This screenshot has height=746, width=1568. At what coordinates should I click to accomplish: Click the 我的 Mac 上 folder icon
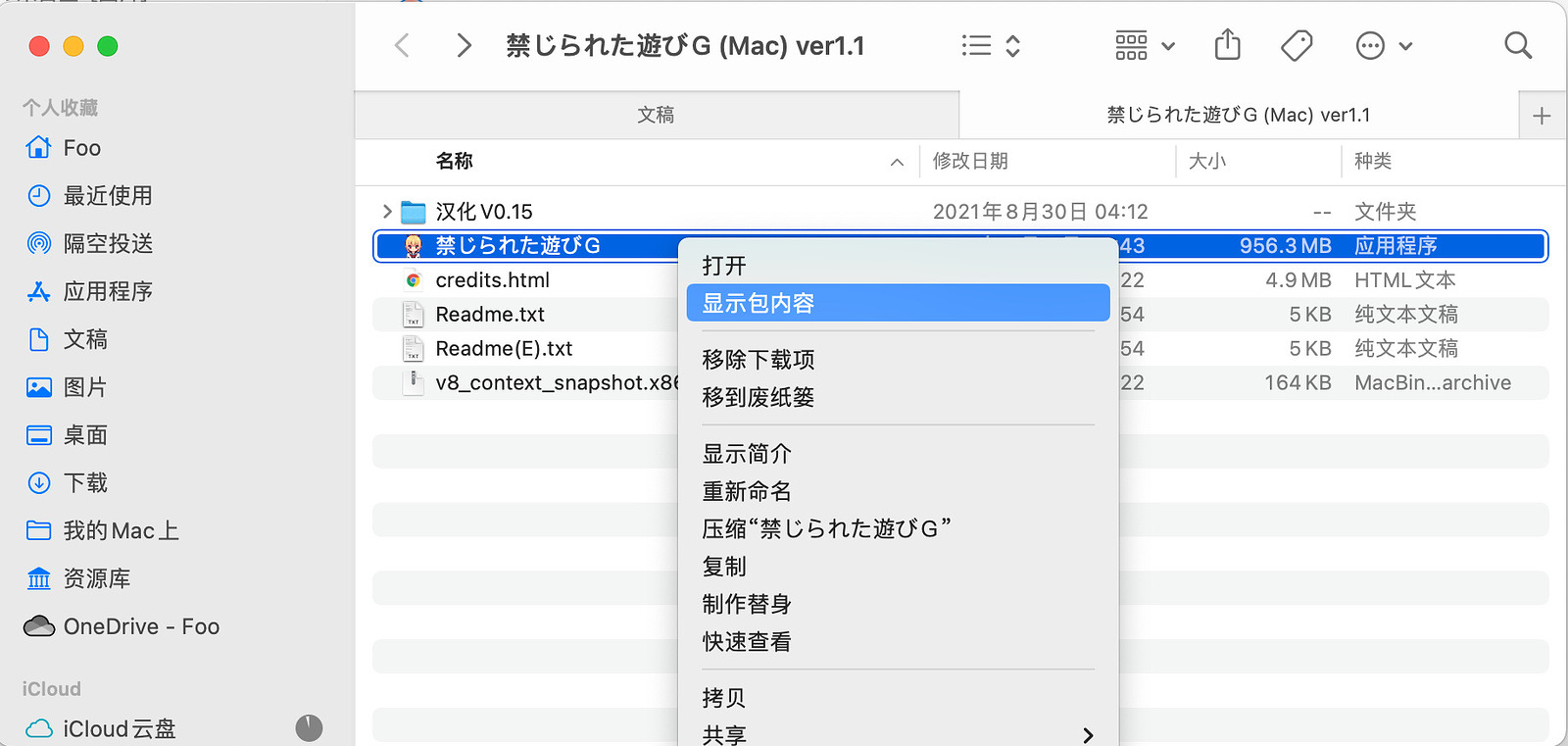click(x=39, y=530)
